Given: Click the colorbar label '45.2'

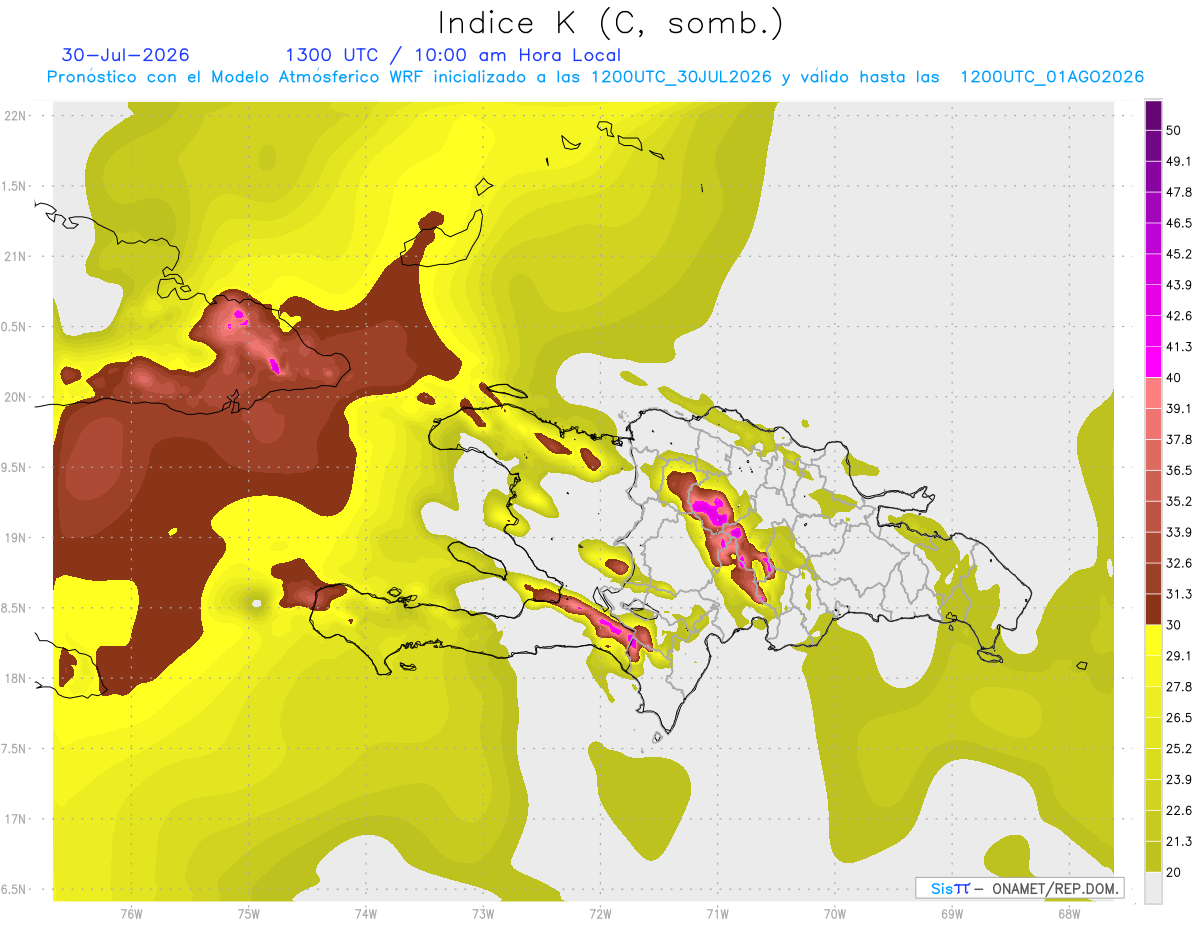Looking at the screenshot, I should click(x=1179, y=254).
